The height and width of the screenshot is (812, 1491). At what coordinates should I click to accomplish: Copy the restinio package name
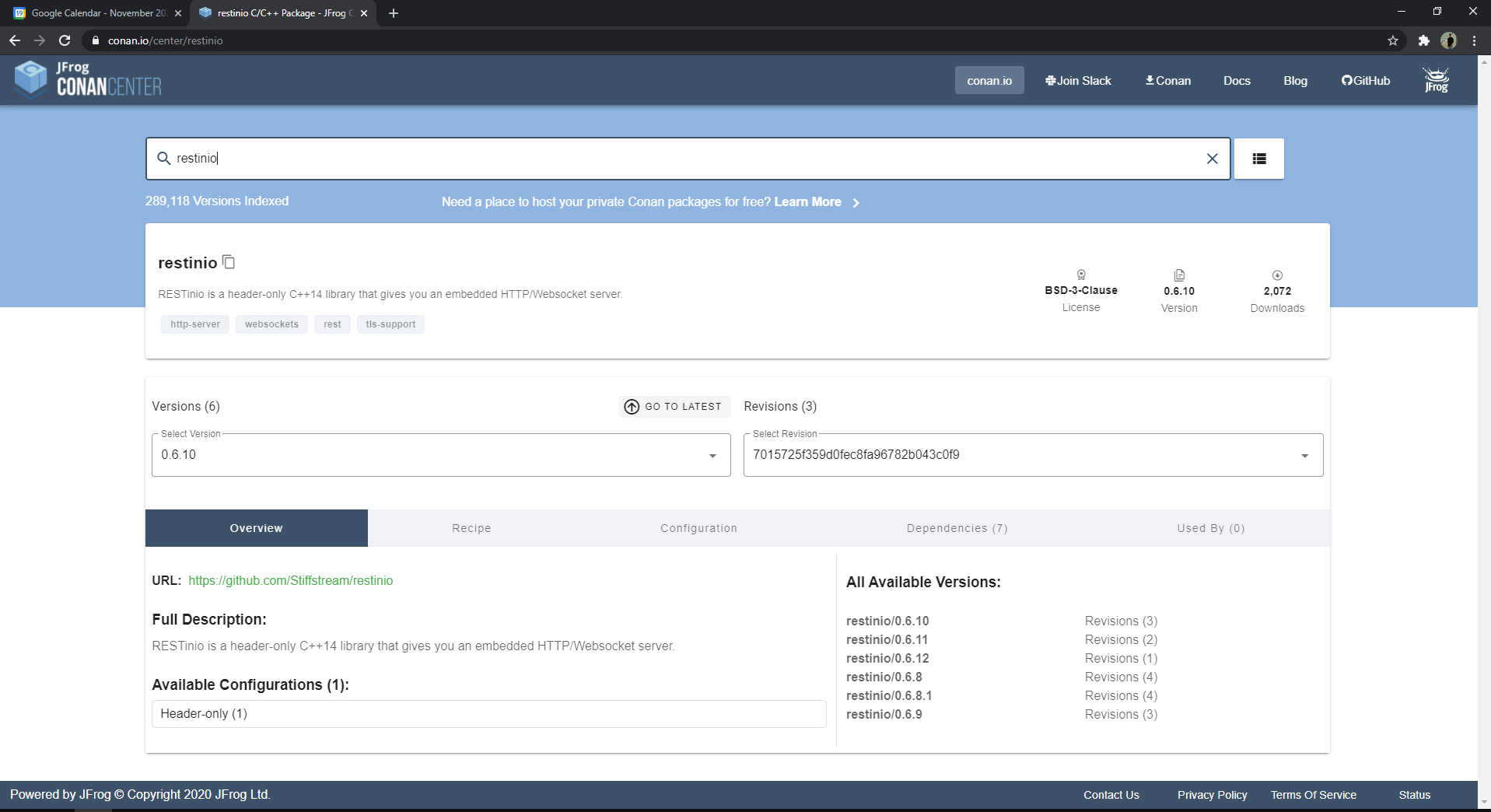[x=229, y=262]
